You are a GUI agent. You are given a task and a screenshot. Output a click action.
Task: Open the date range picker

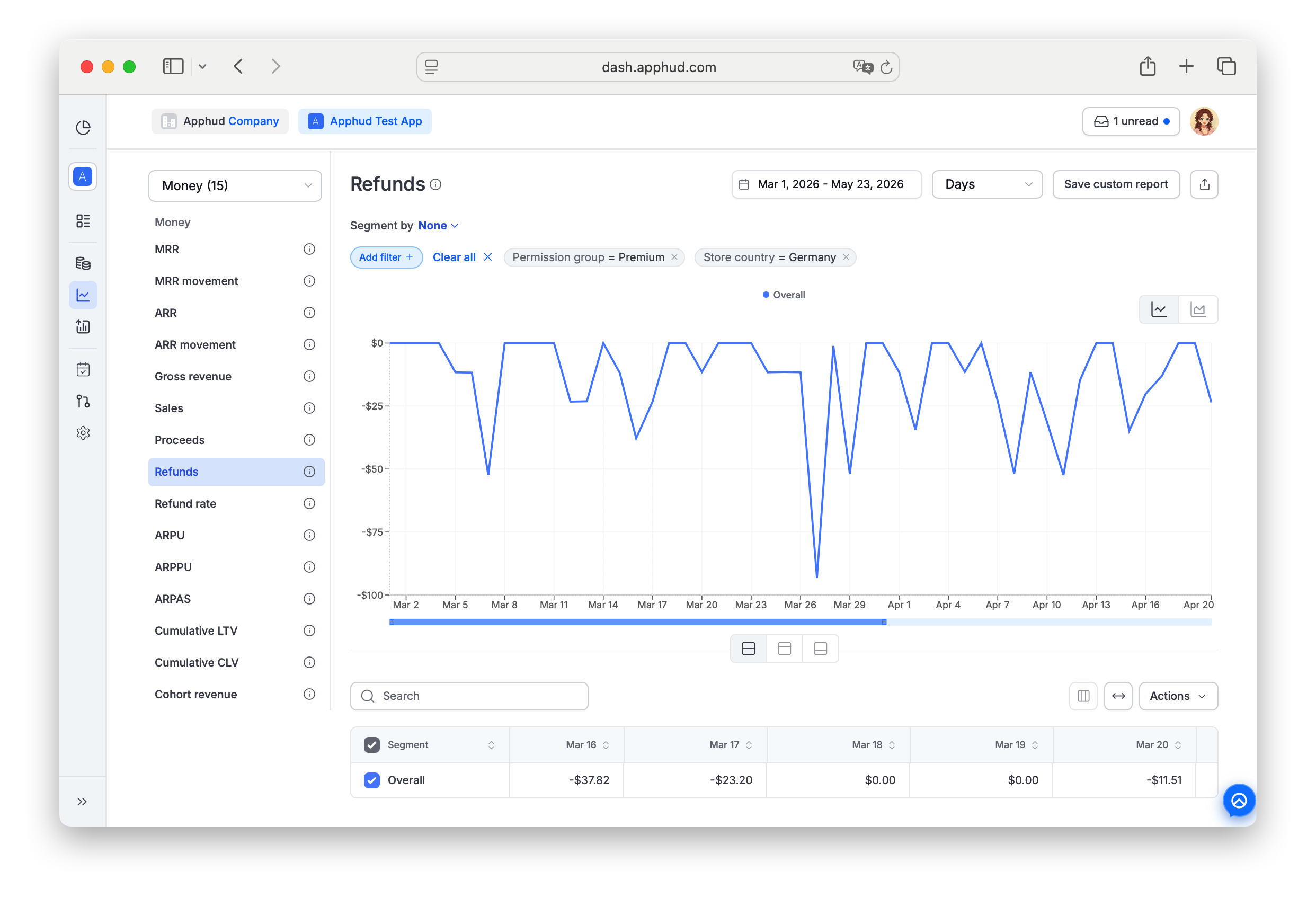[826, 184]
